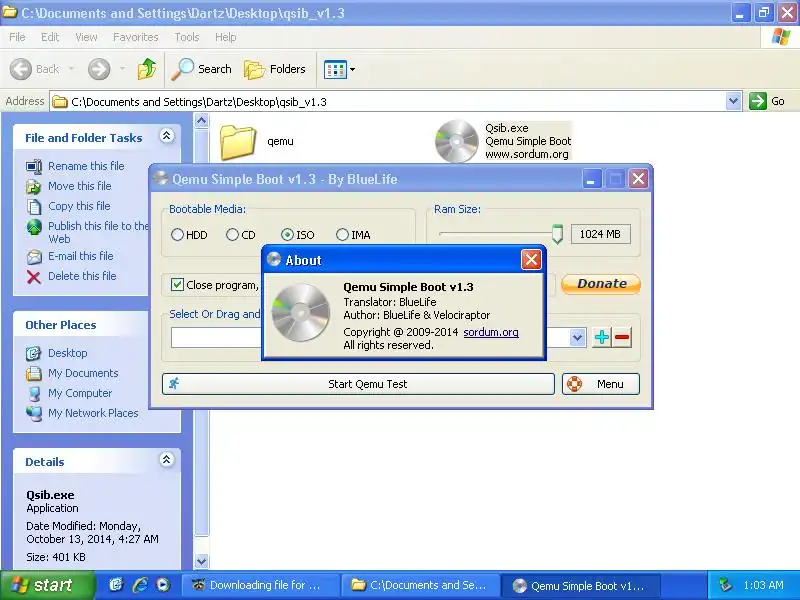Viewport: 800px width, 600px height.
Task: Click Start Qemu Test button
Action: click(x=358, y=384)
